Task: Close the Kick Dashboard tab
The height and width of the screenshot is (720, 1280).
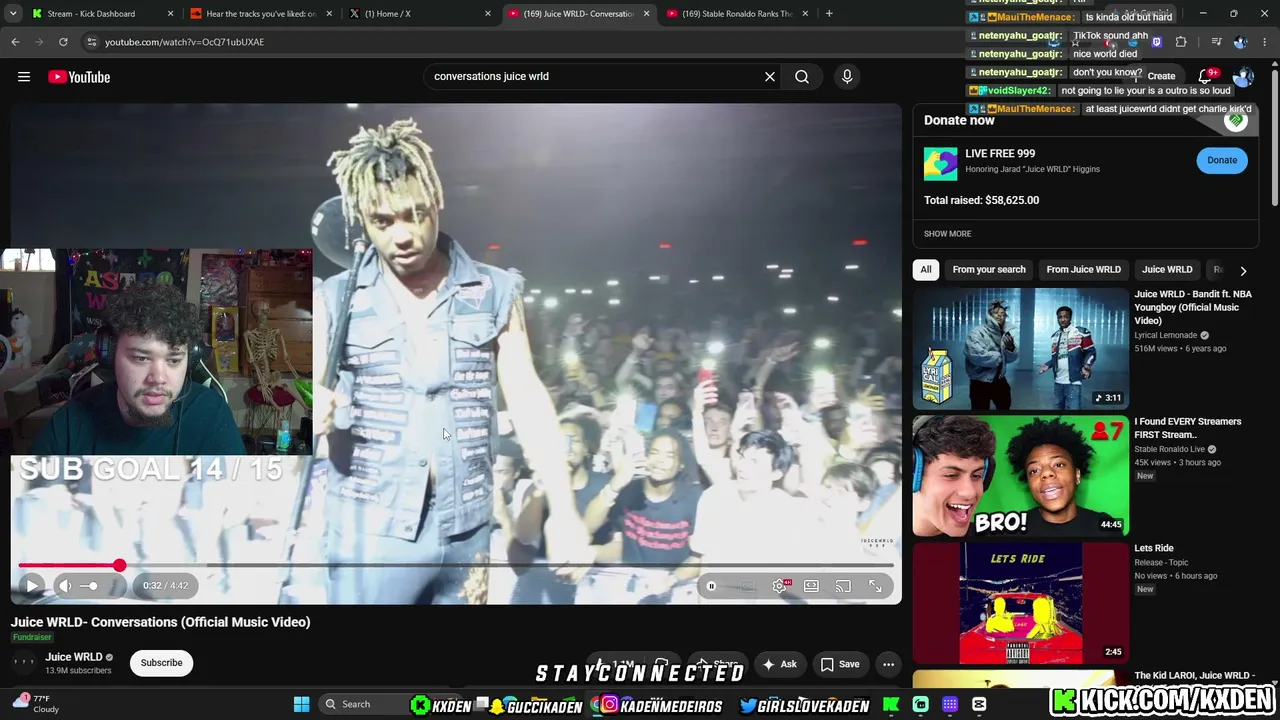Action: (170, 14)
